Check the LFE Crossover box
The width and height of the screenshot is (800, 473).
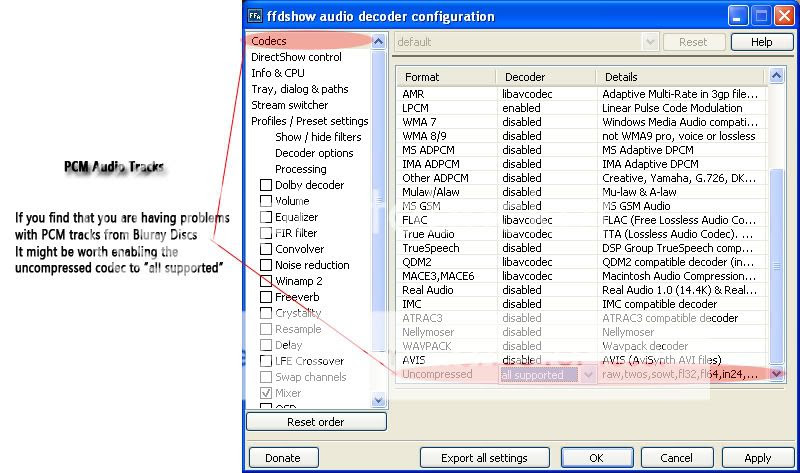pyautogui.click(x=266, y=361)
